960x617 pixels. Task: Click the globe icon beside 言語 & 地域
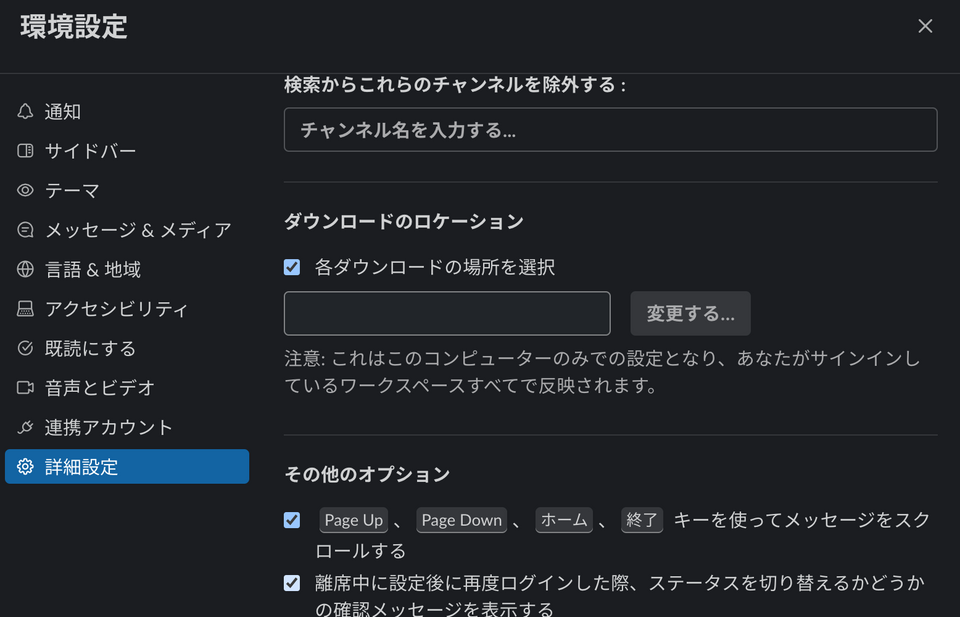(25, 269)
